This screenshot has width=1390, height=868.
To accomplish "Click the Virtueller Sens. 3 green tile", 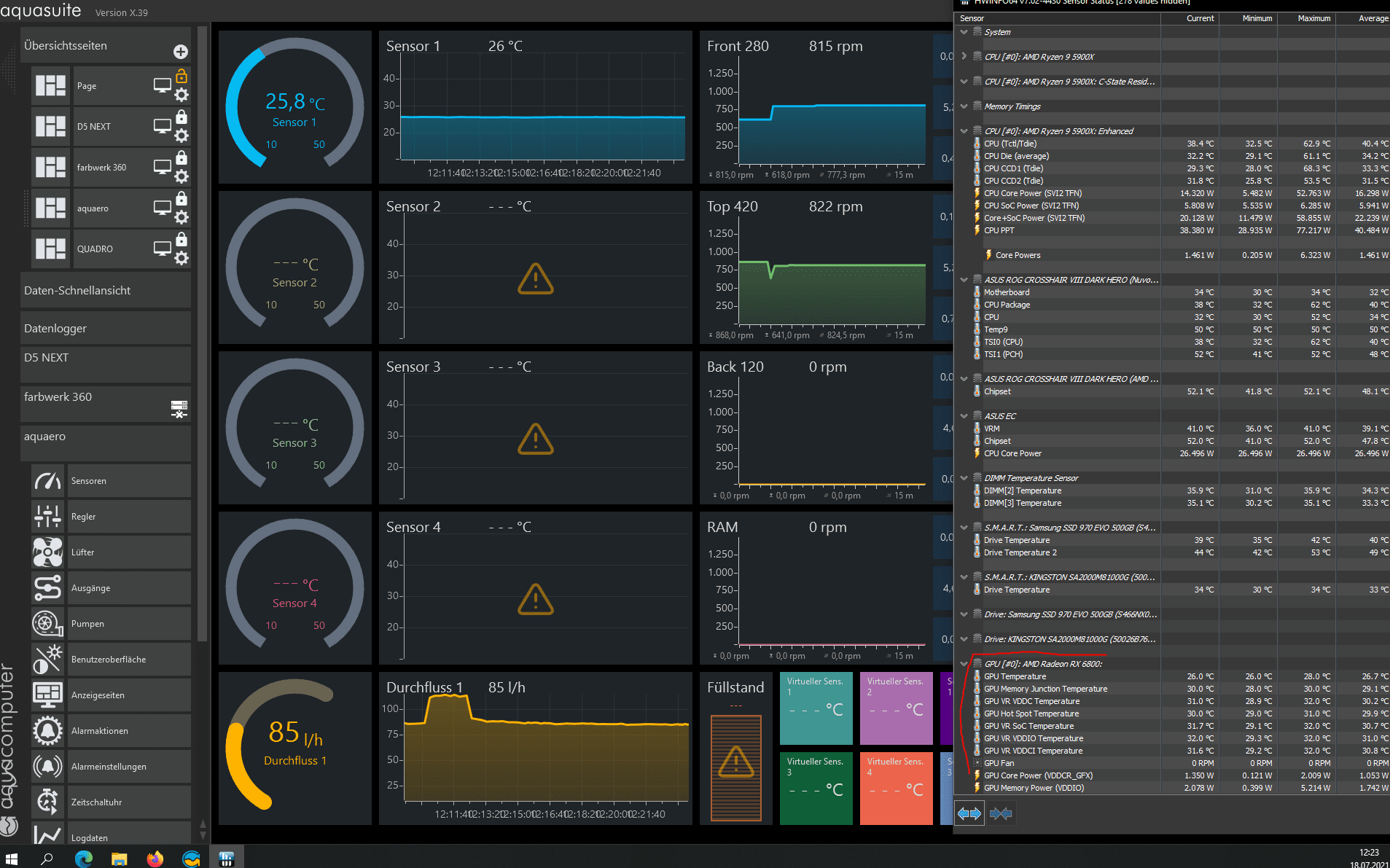I will point(816,789).
